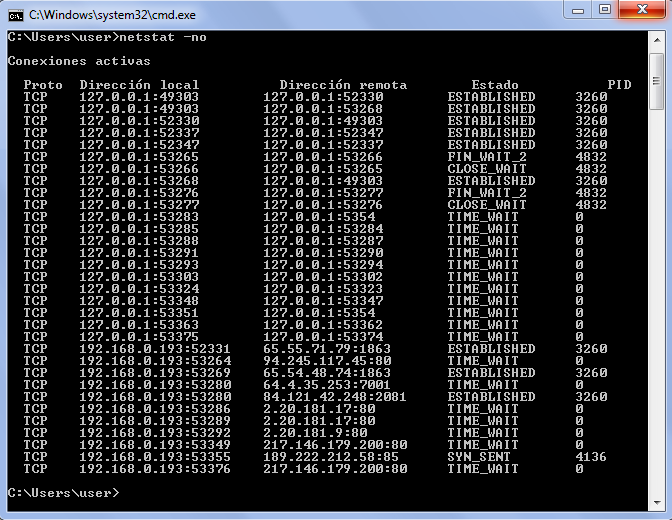Maximize the cmd.exe window
The image size is (672, 520).
[605, 10]
